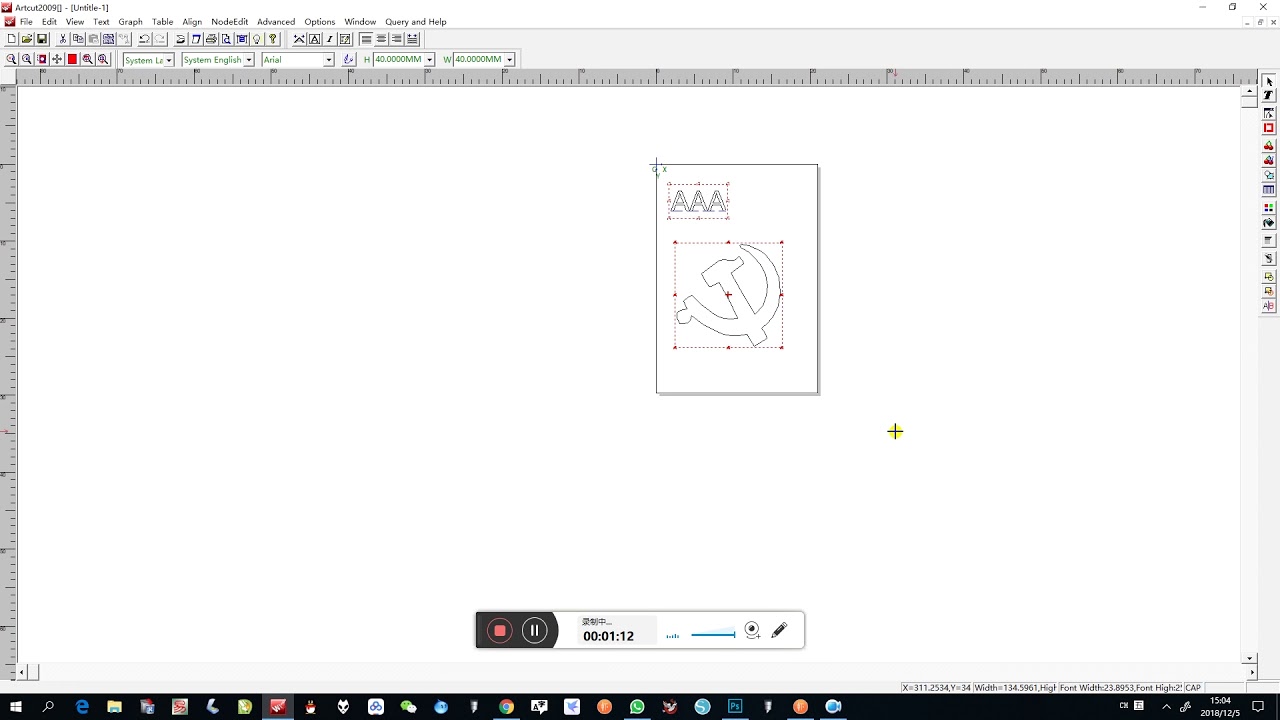Screen dimensions: 1280x720
Task: Open the Advanced menu
Action: tap(276, 21)
